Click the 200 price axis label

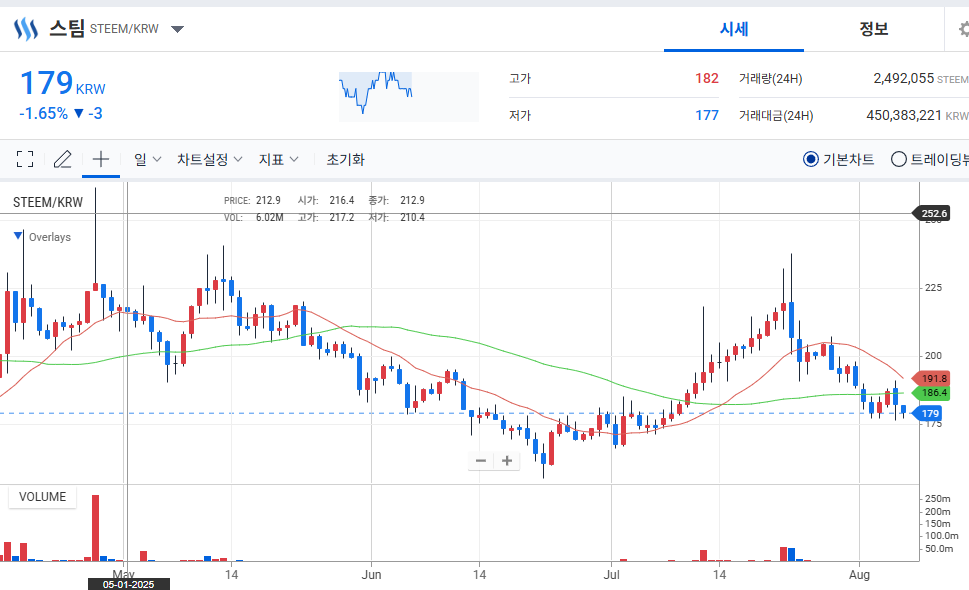click(x=933, y=356)
